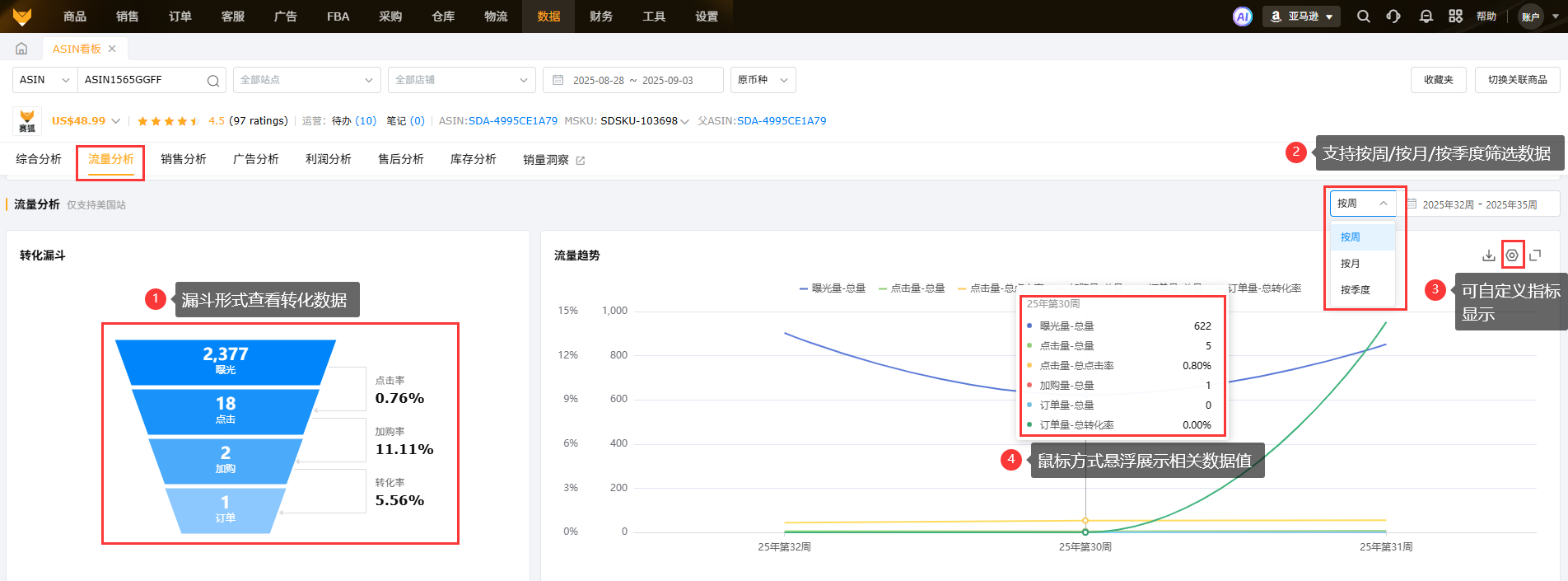
Task: Open the AI assistant icon
Action: point(1242,16)
